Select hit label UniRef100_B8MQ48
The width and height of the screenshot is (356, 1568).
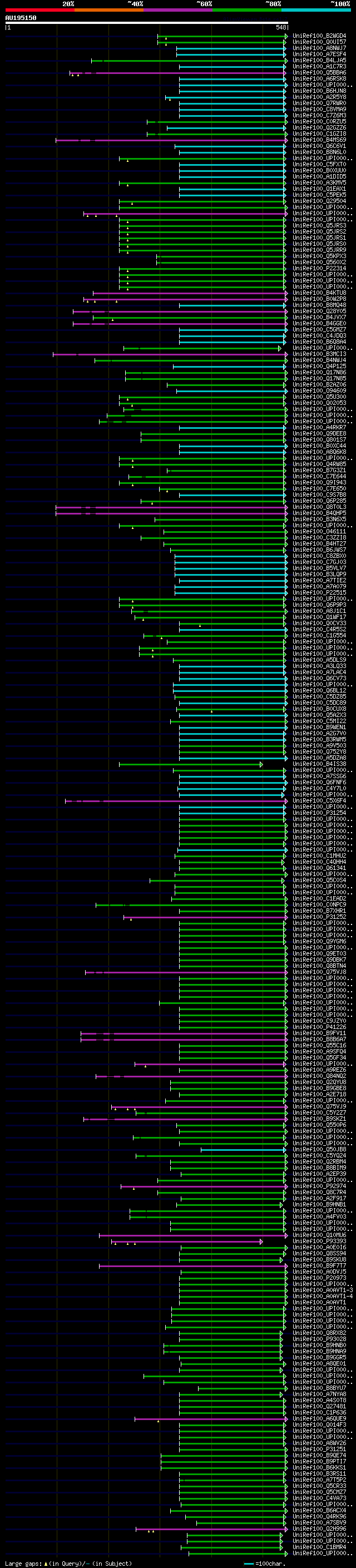(319, 305)
